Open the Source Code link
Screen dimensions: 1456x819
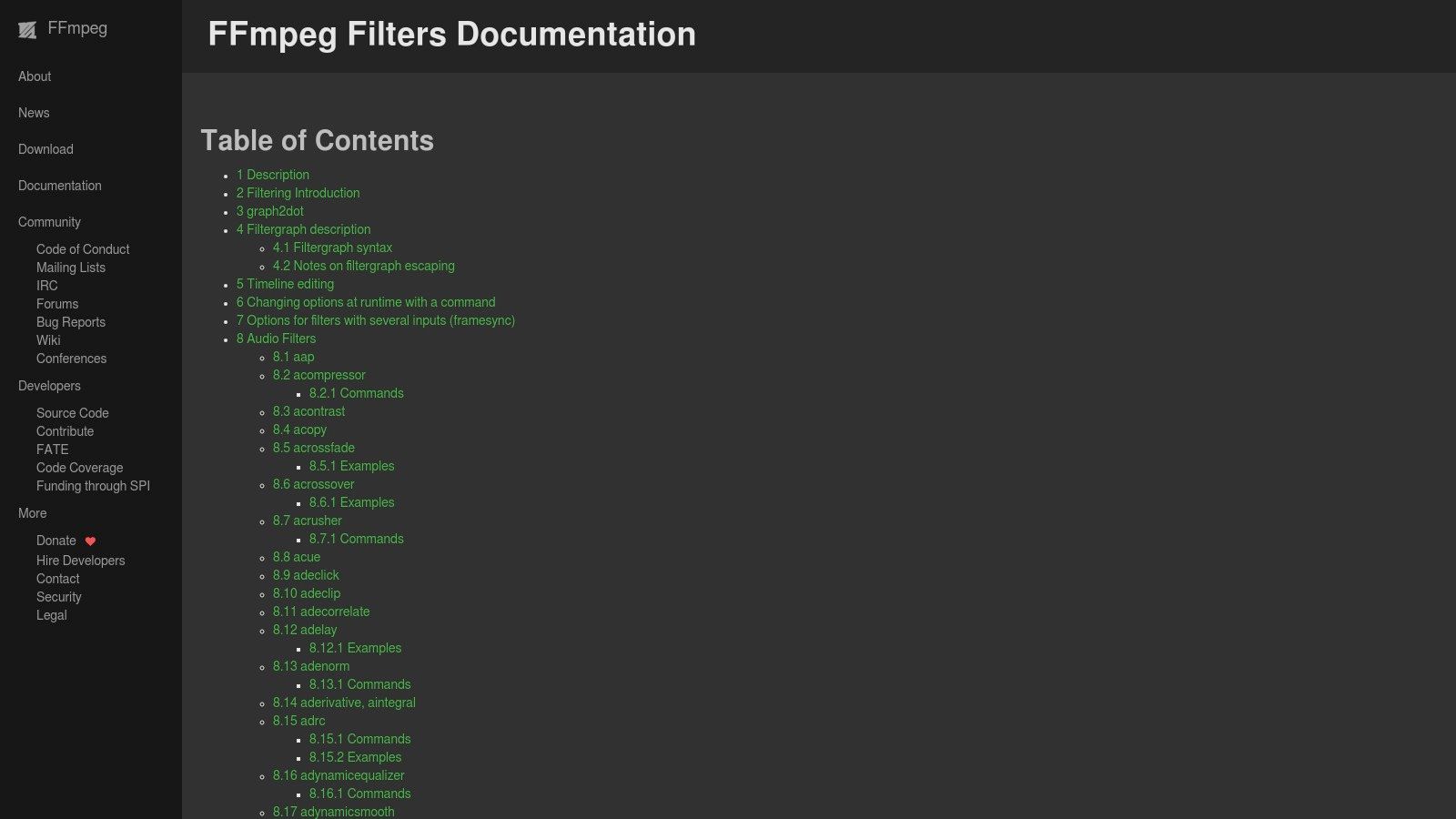coord(73,413)
